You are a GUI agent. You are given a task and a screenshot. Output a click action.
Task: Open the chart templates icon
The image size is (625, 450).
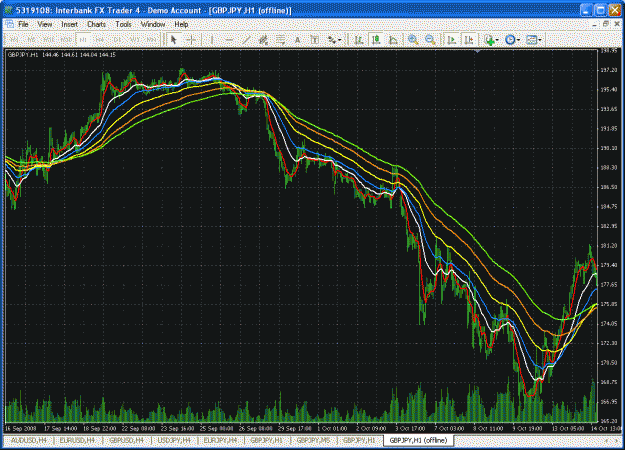(x=531, y=40)
